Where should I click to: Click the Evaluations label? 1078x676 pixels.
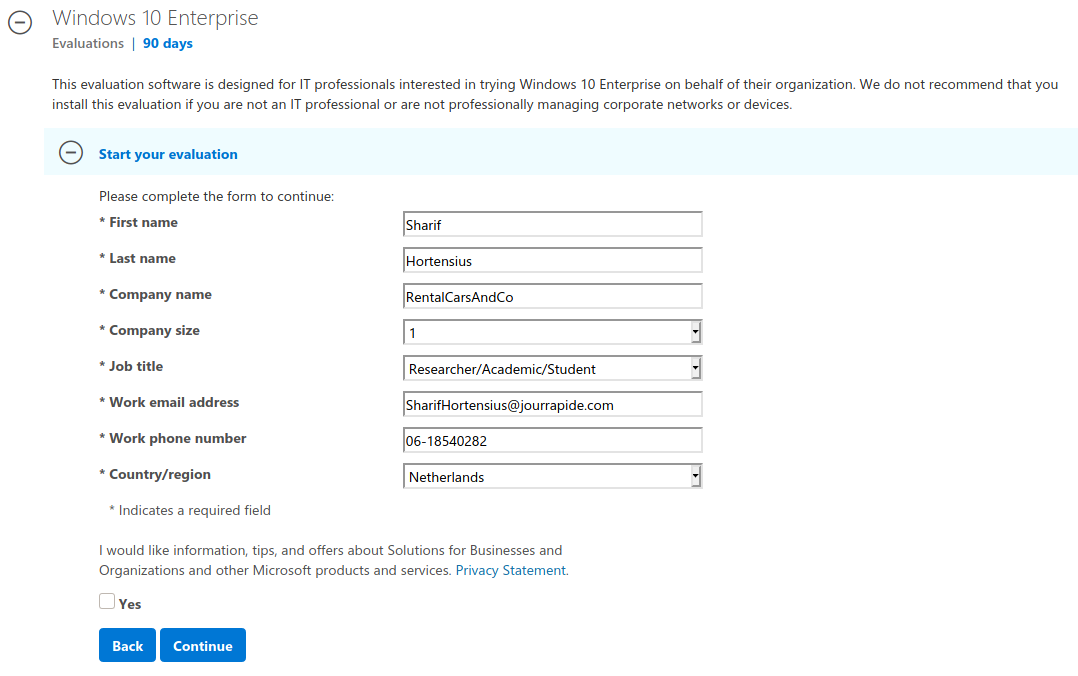pyautogui.click(x=88, y=43)
